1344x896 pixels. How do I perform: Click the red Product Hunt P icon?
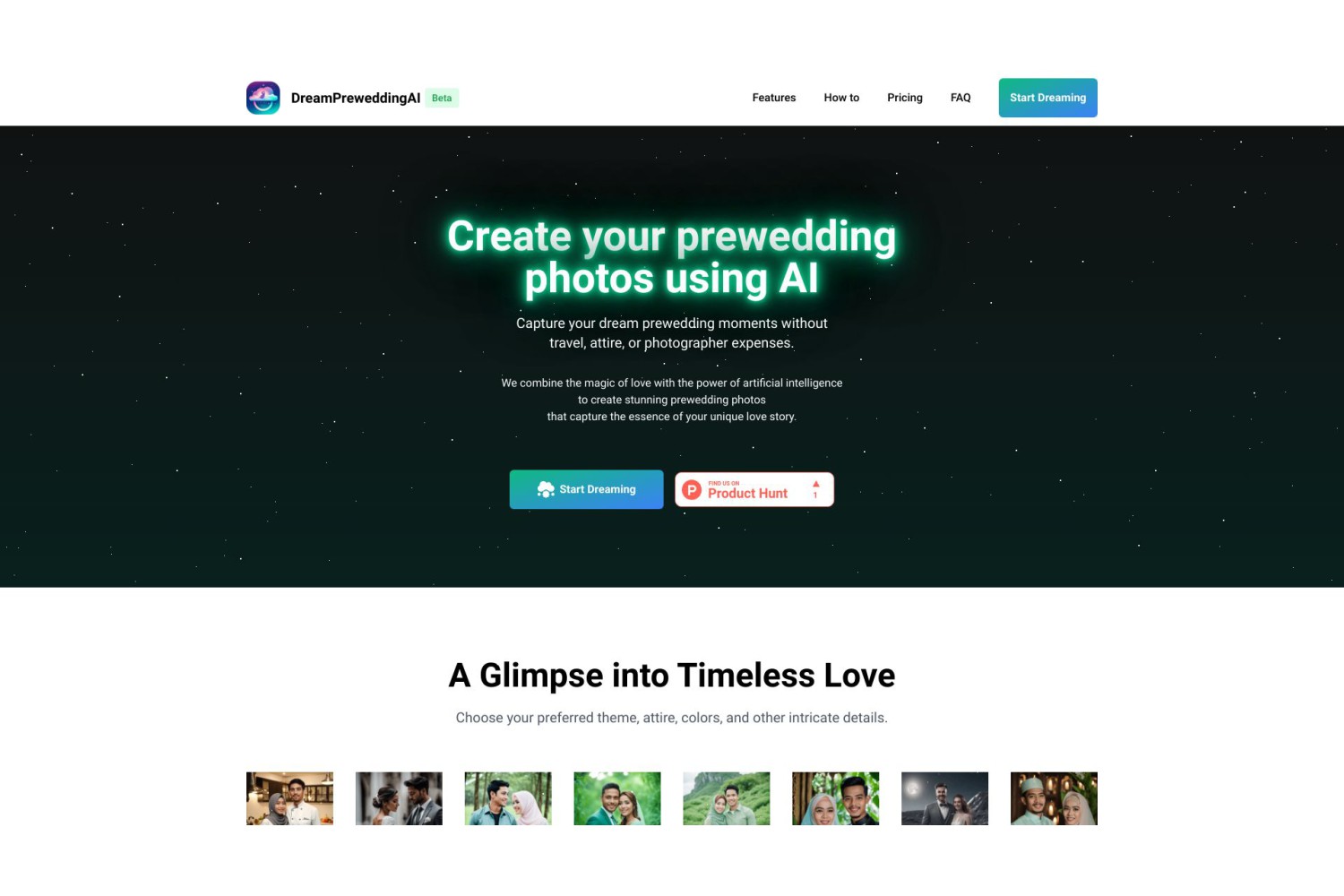click(x=692, y=490)
